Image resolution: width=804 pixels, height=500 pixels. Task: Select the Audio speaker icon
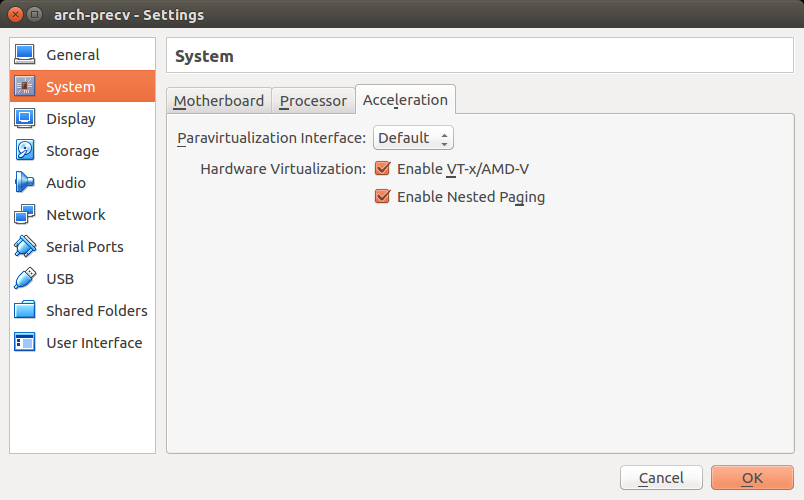tap(25, 182)
